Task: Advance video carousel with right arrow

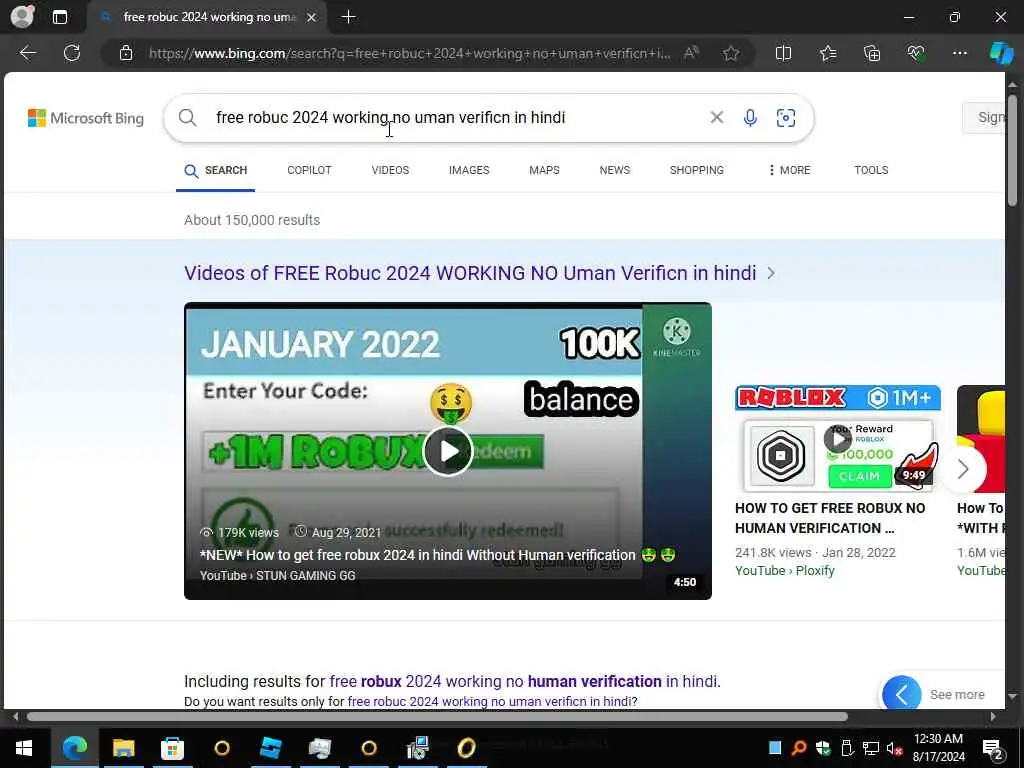Action: [x=963, y=469]
